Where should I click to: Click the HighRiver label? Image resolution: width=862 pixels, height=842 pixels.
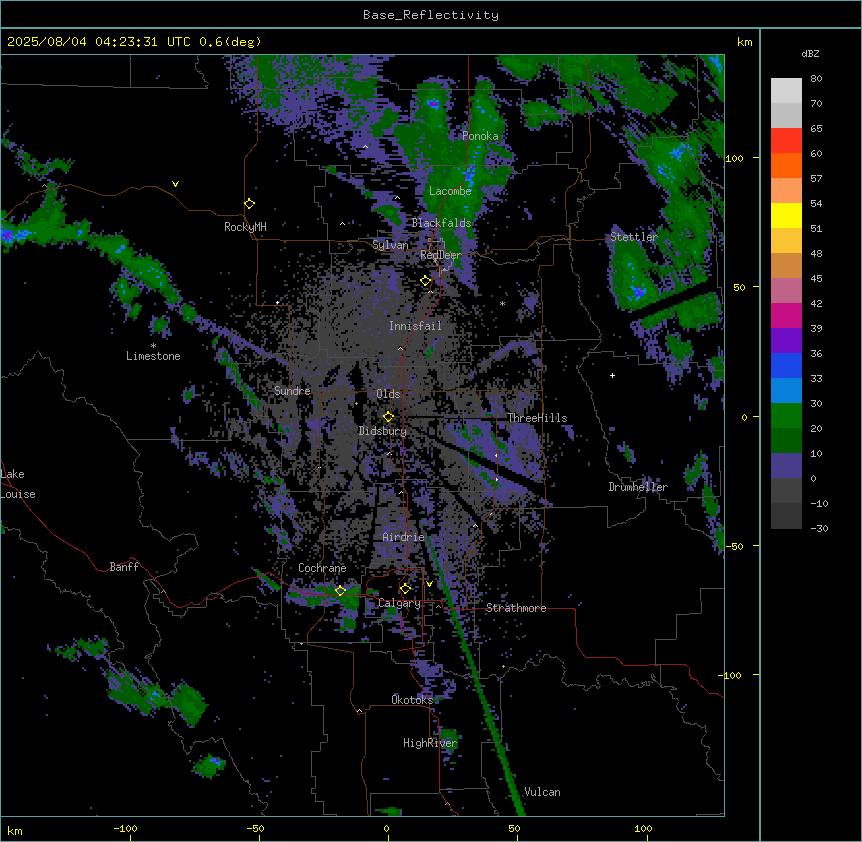(430, 743)
